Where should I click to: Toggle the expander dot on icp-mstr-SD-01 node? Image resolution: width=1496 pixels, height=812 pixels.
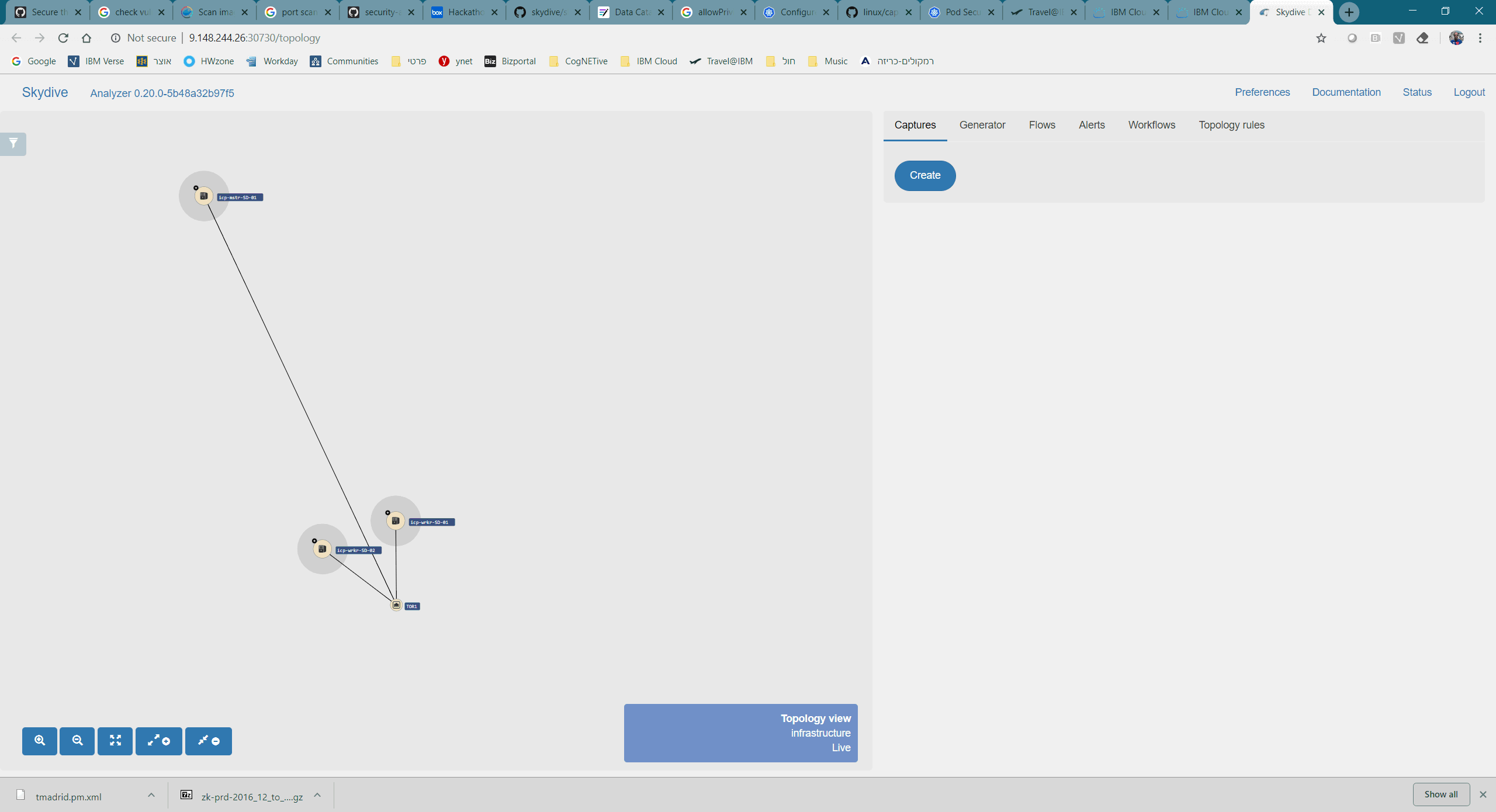[195, 188]
